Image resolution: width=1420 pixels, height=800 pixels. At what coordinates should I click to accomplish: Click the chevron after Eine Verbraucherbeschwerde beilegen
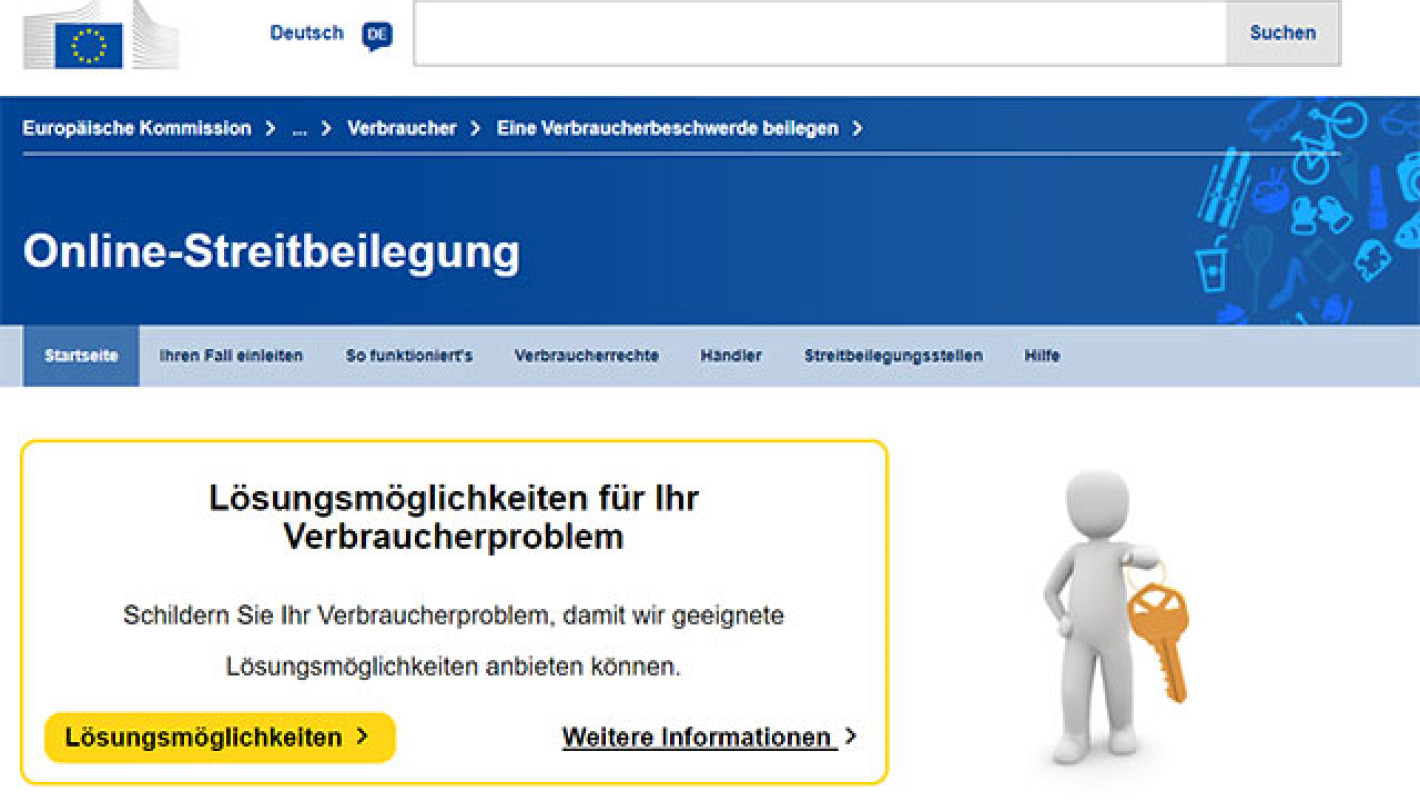[x=857, y=128]
